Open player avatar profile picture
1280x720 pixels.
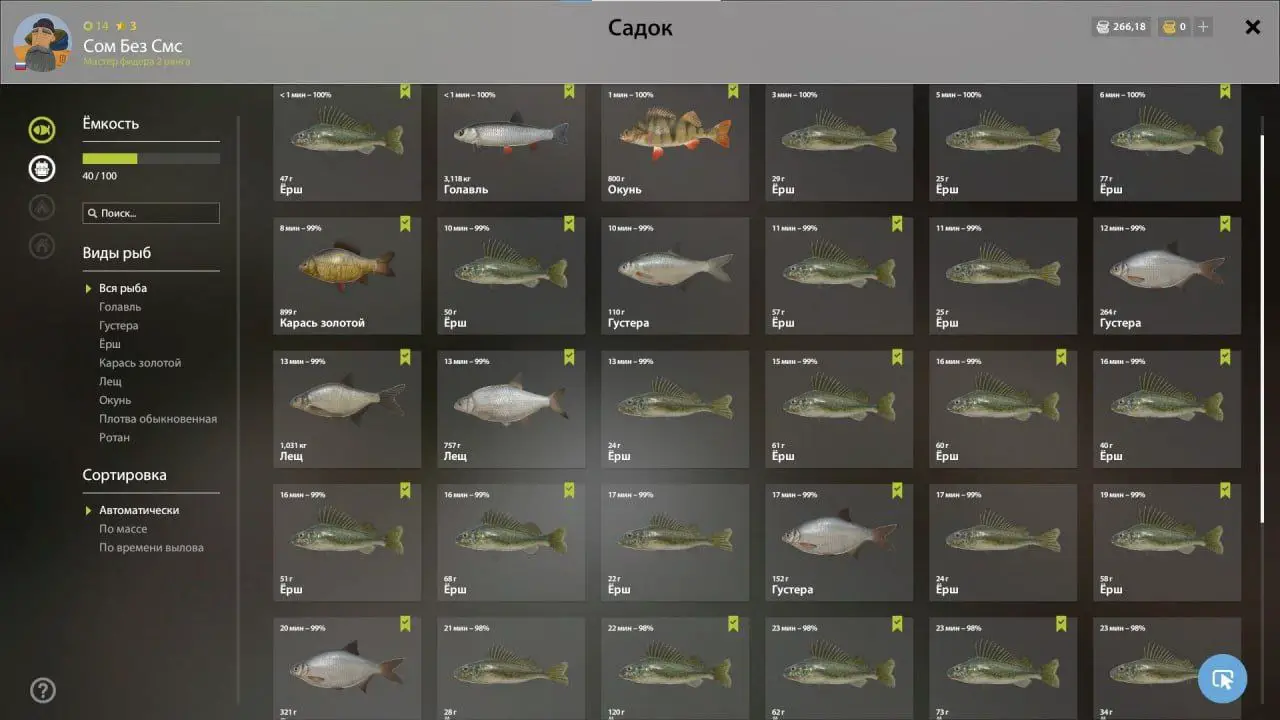click(x=42, y=43)
